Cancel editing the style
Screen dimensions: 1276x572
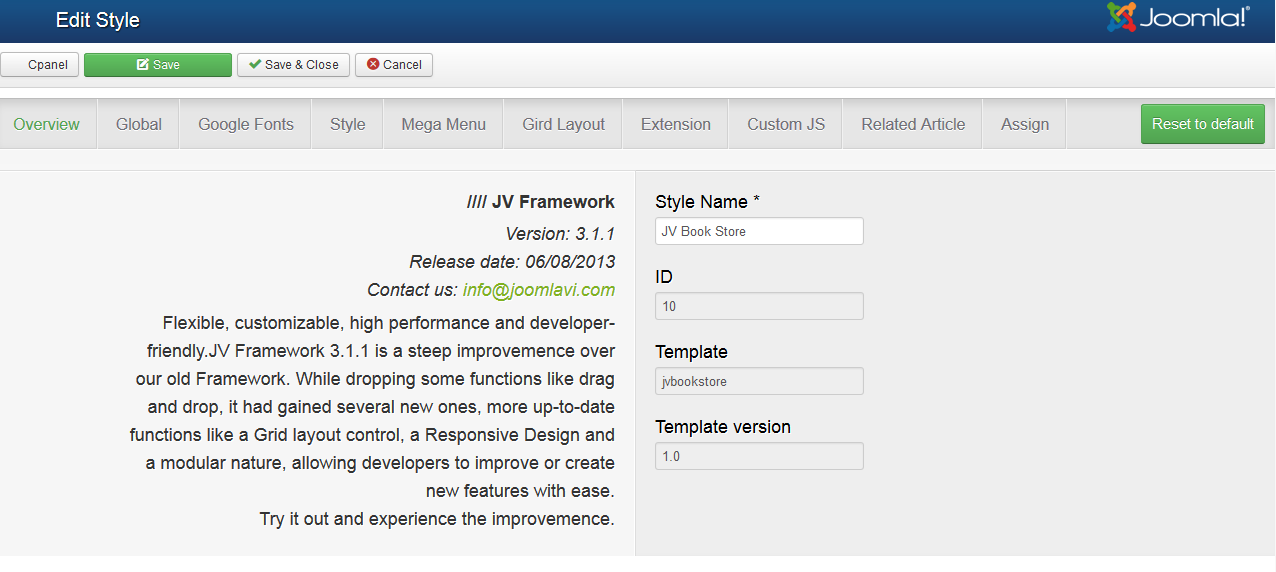coord(394,65)
